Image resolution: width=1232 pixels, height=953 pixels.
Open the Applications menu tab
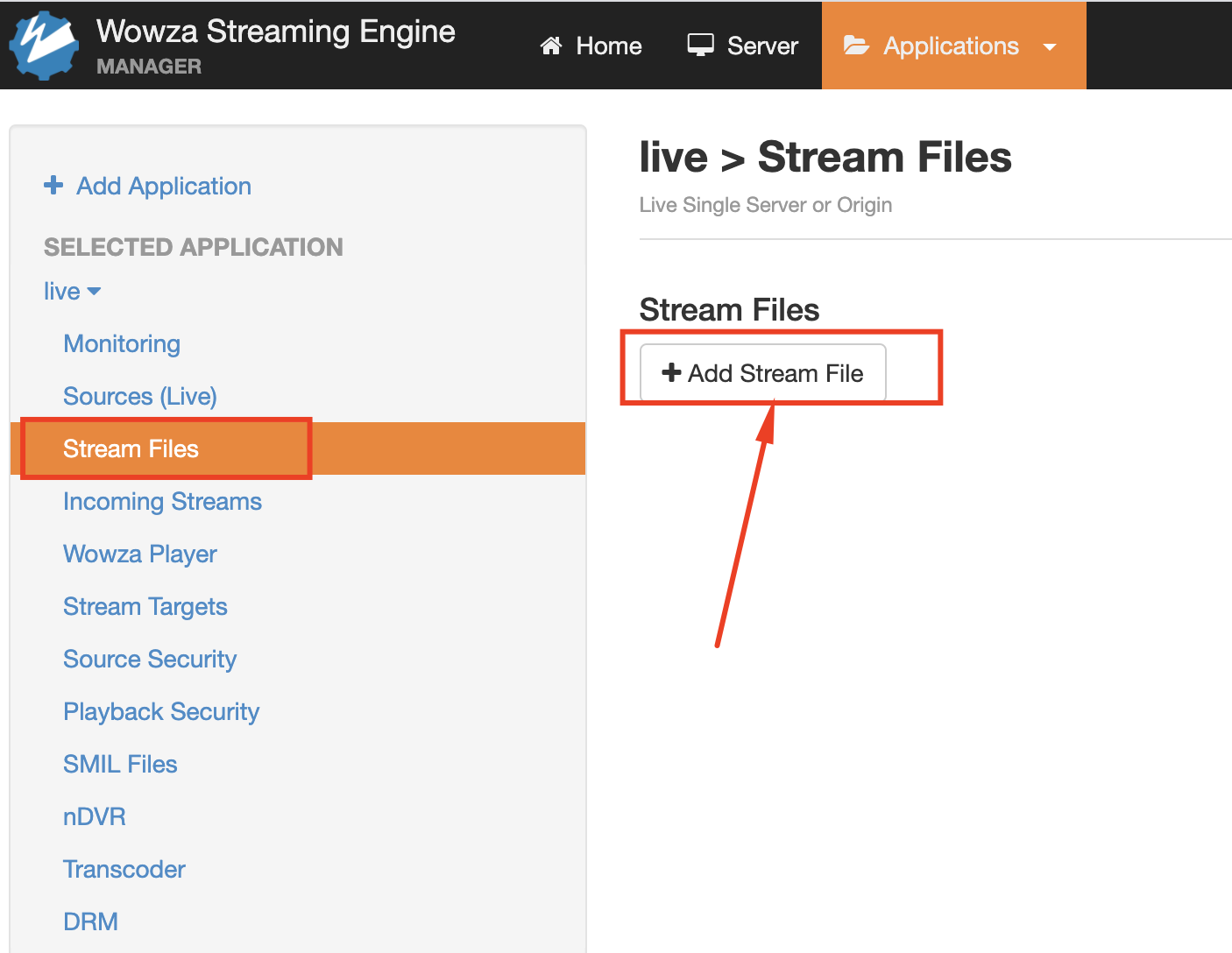point(953,46)
